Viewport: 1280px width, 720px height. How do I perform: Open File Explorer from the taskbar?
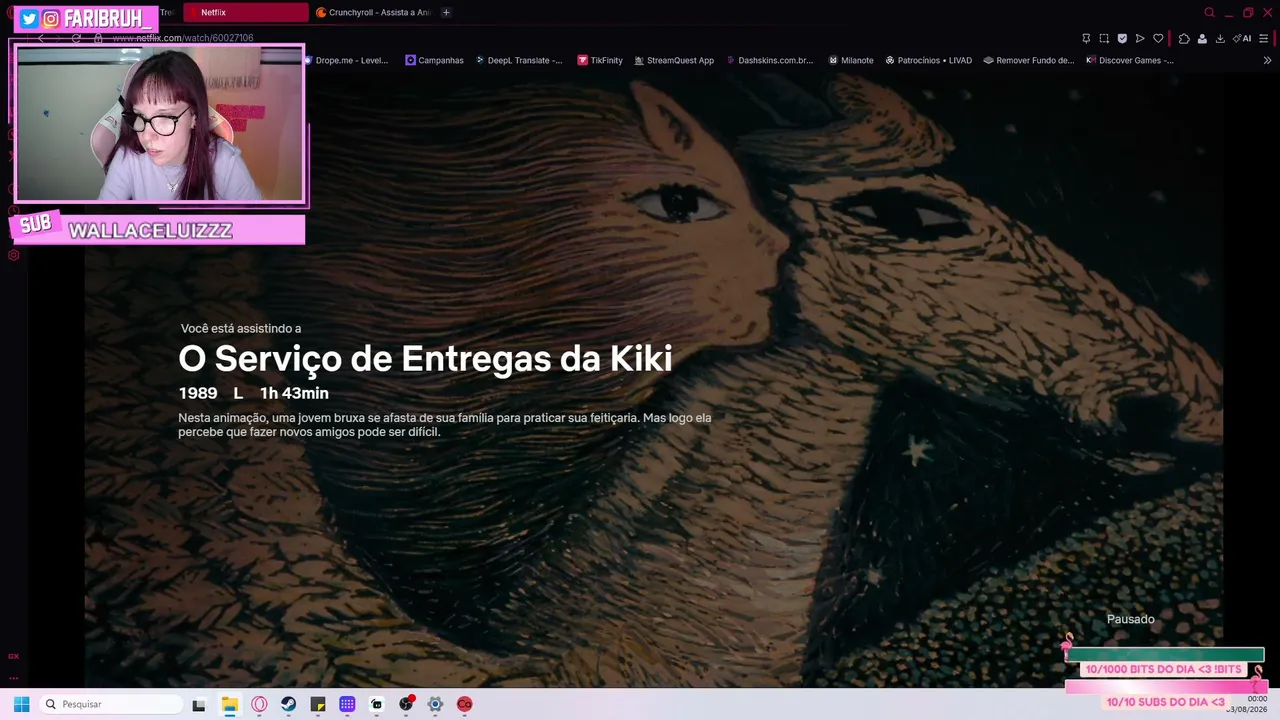tap(230, 705)
